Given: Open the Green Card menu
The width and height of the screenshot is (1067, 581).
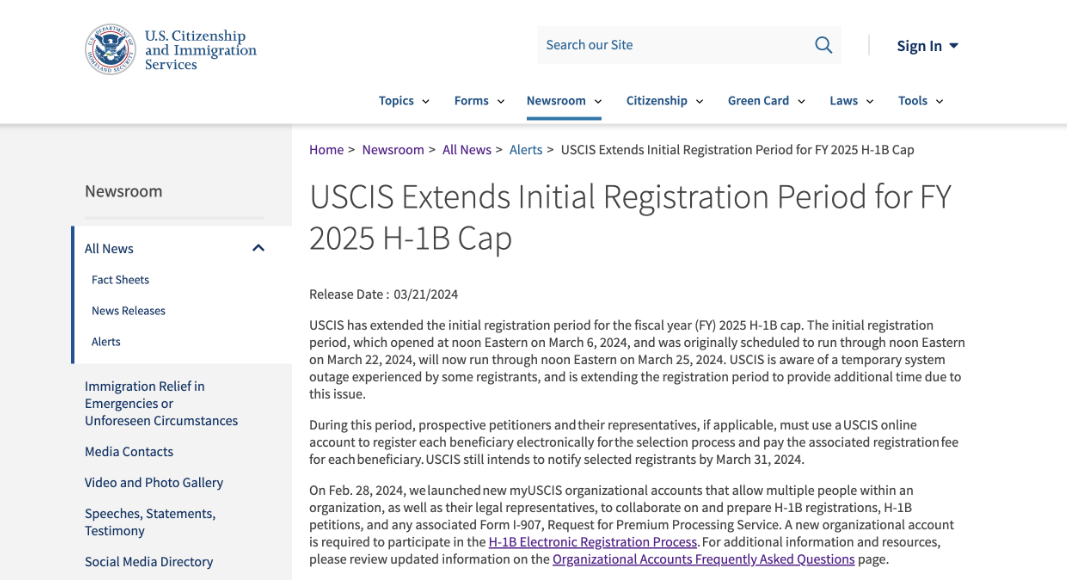Looking at the screenshot, I should [x=767, y=101].
